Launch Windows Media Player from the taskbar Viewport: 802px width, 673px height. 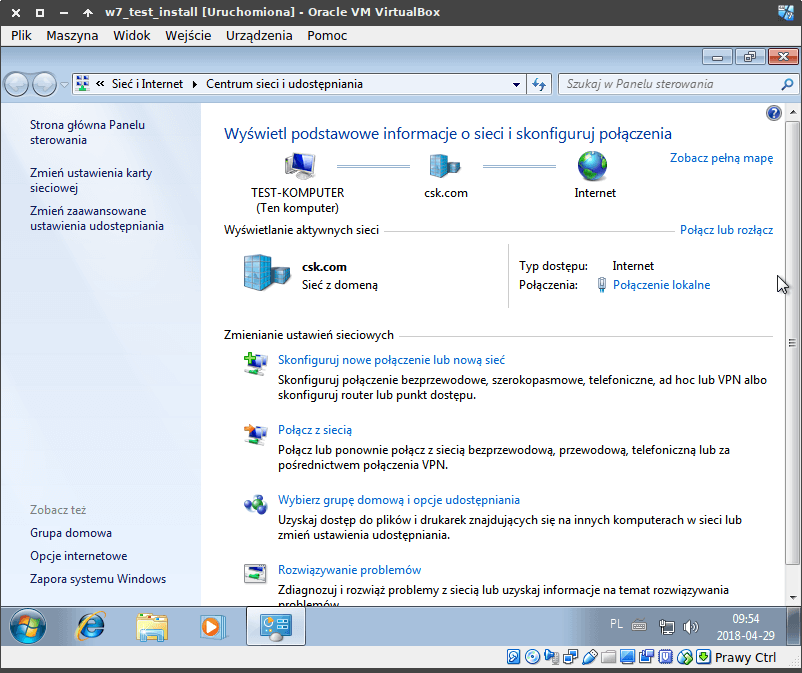pos(213,626)
